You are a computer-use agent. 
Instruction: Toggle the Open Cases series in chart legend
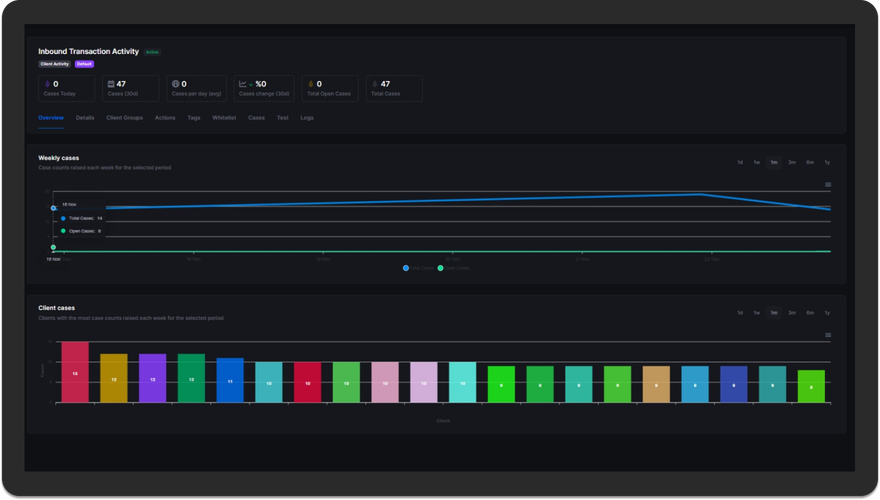pos(453,268)
